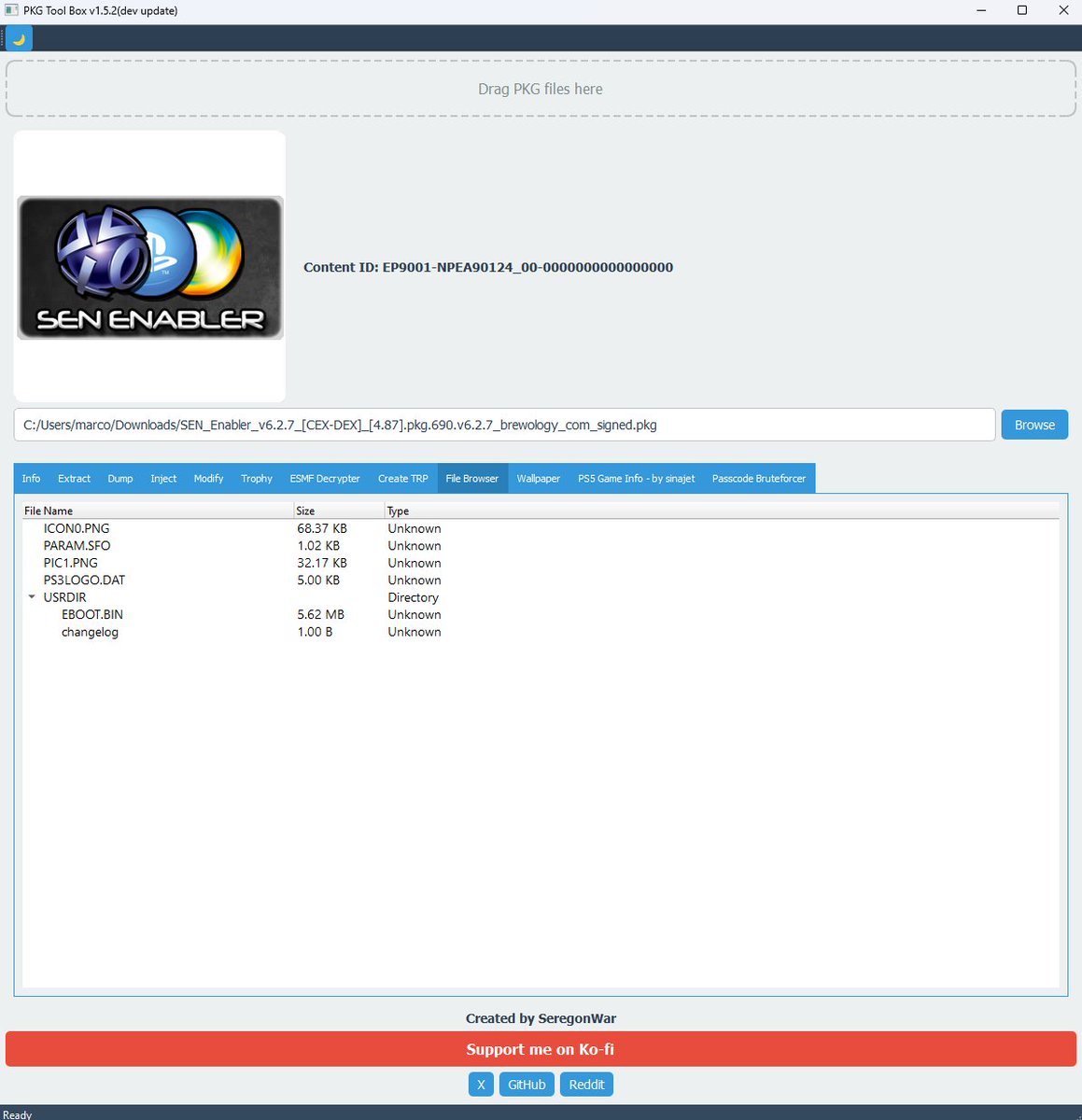Open the GitHub link button
The width and height of the screenshot is (1082, 1120).
click(527, 1085)
